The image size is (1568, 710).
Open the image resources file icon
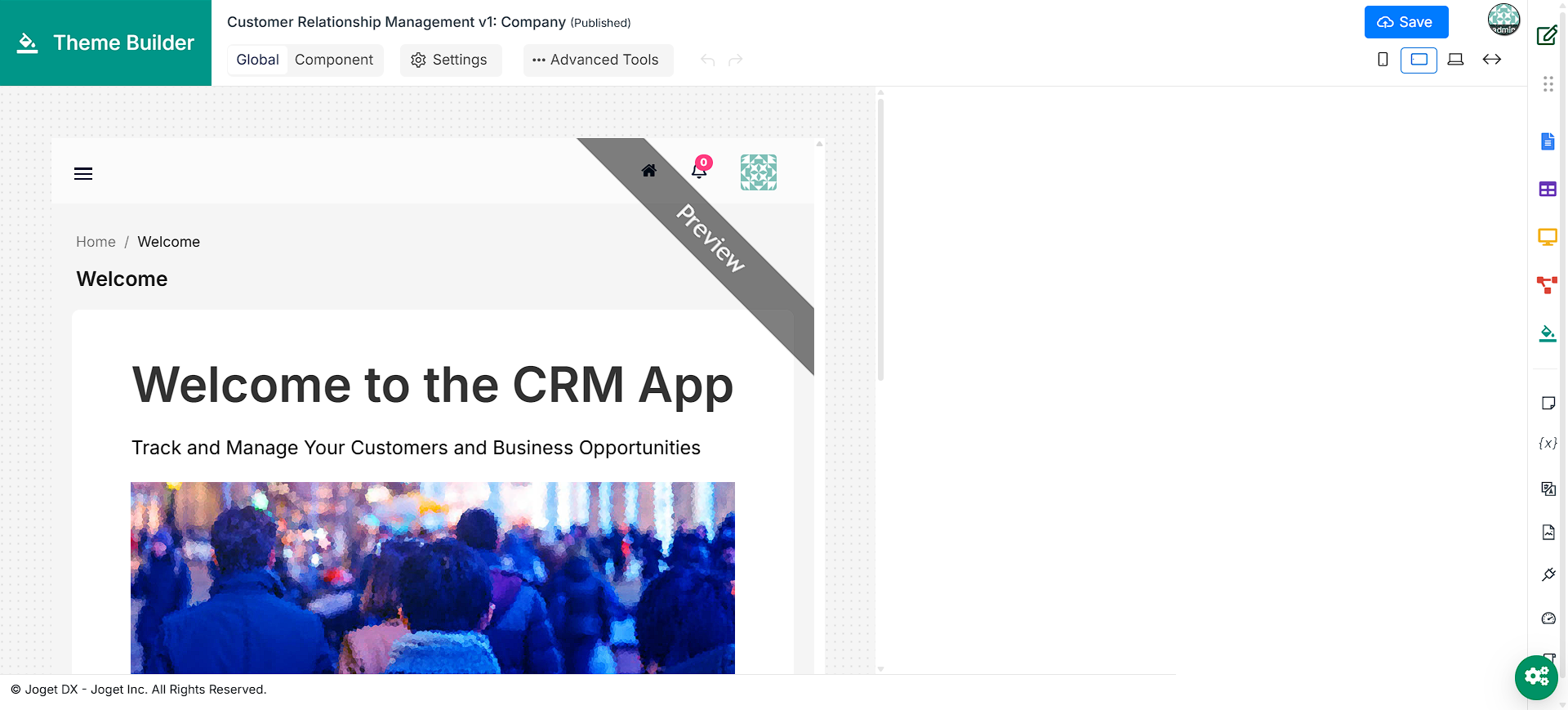(x=1548, y=532)
